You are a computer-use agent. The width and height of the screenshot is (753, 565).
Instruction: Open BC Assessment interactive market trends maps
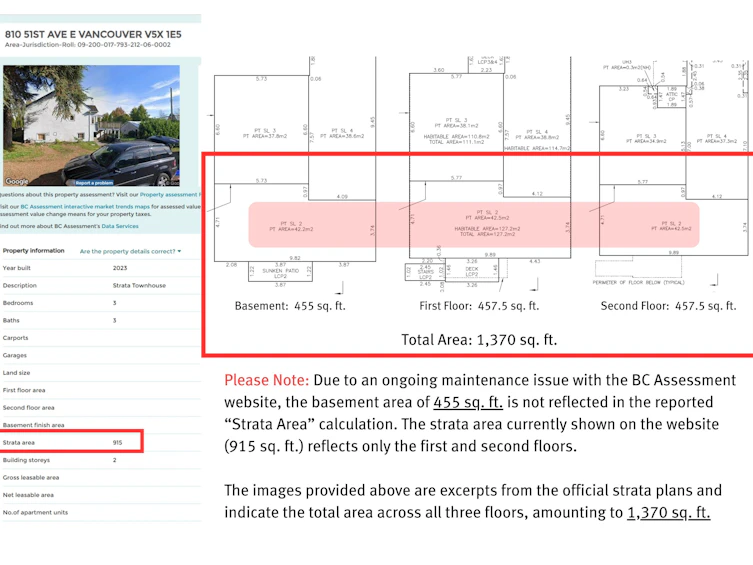[x=85, y=206]
